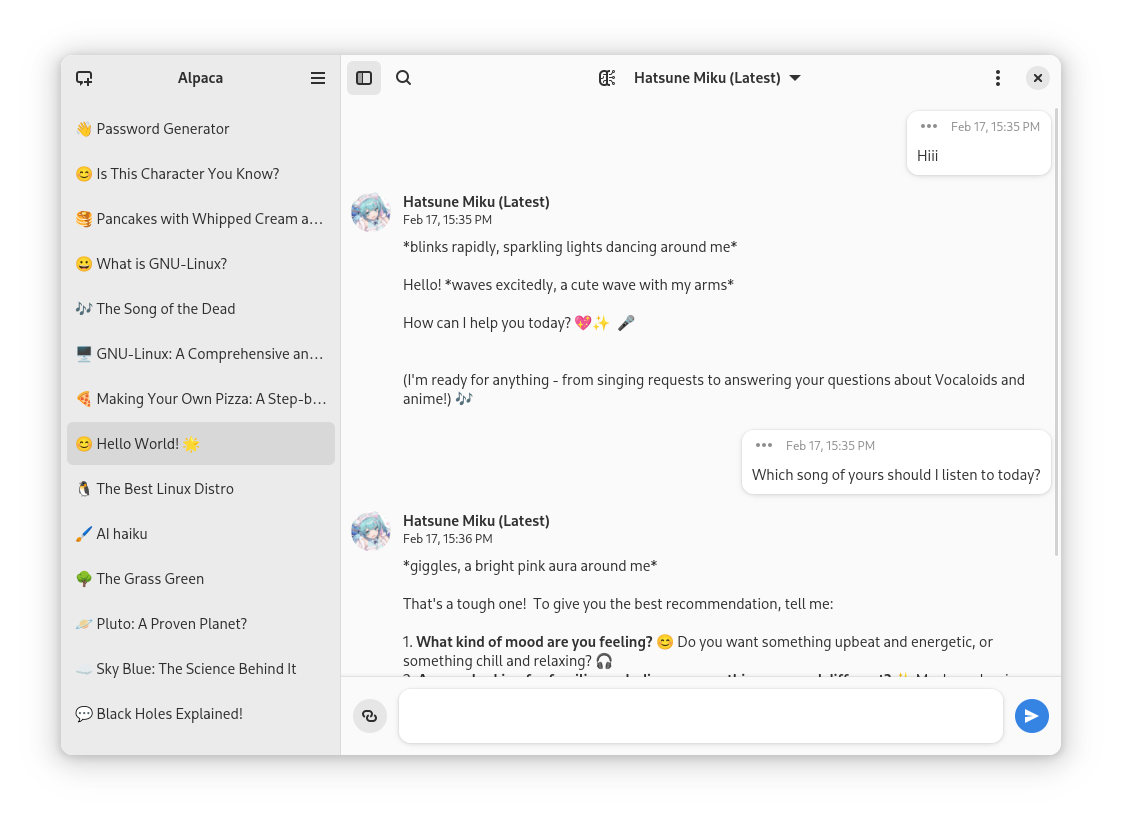The height and width of the screenshot is (822, 1122).
Task: Click the second Hatsune Miku avatar
Action: coord(371,531)
